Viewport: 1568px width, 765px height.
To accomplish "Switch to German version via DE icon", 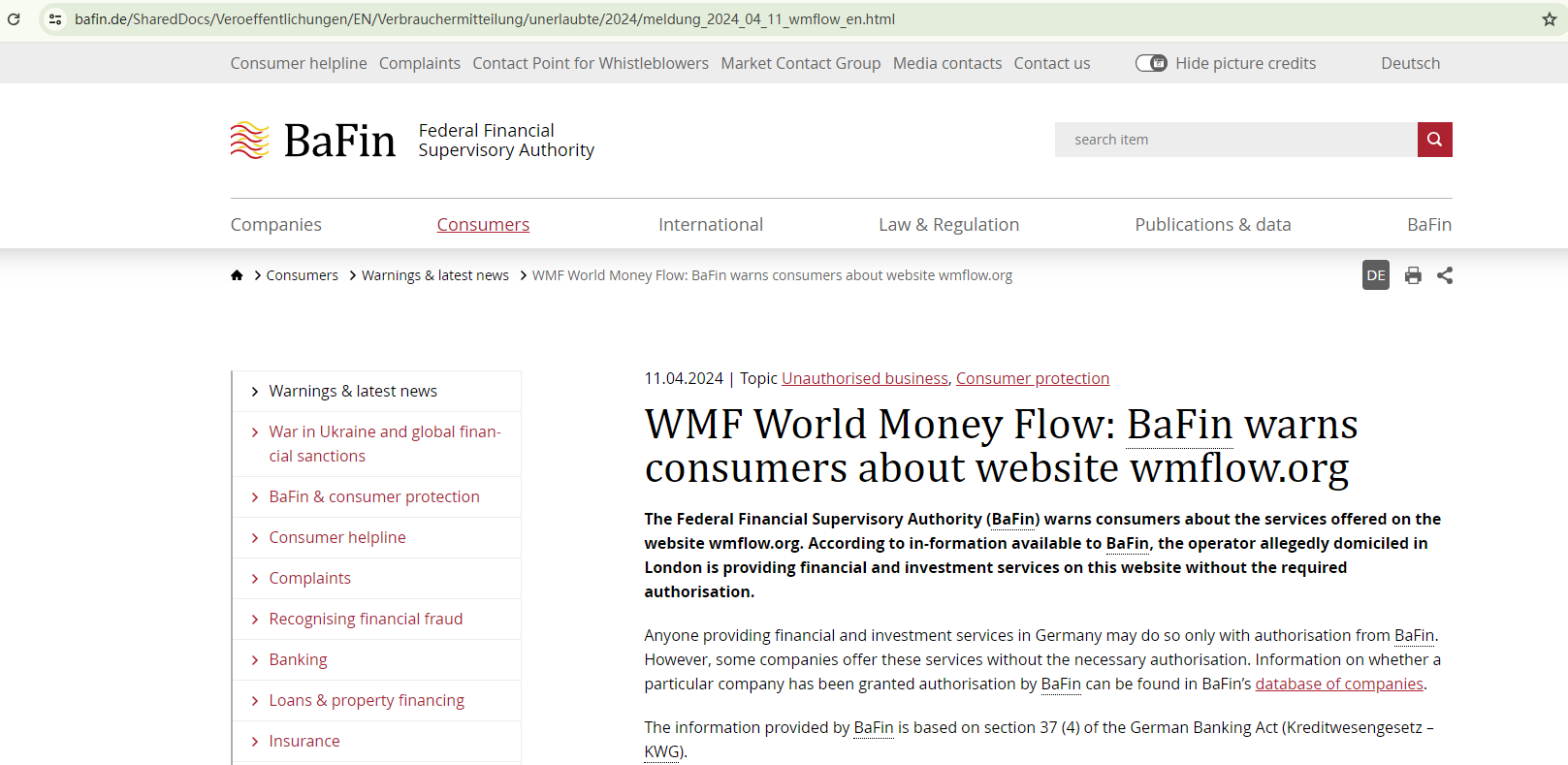I will click(1376, 275).
